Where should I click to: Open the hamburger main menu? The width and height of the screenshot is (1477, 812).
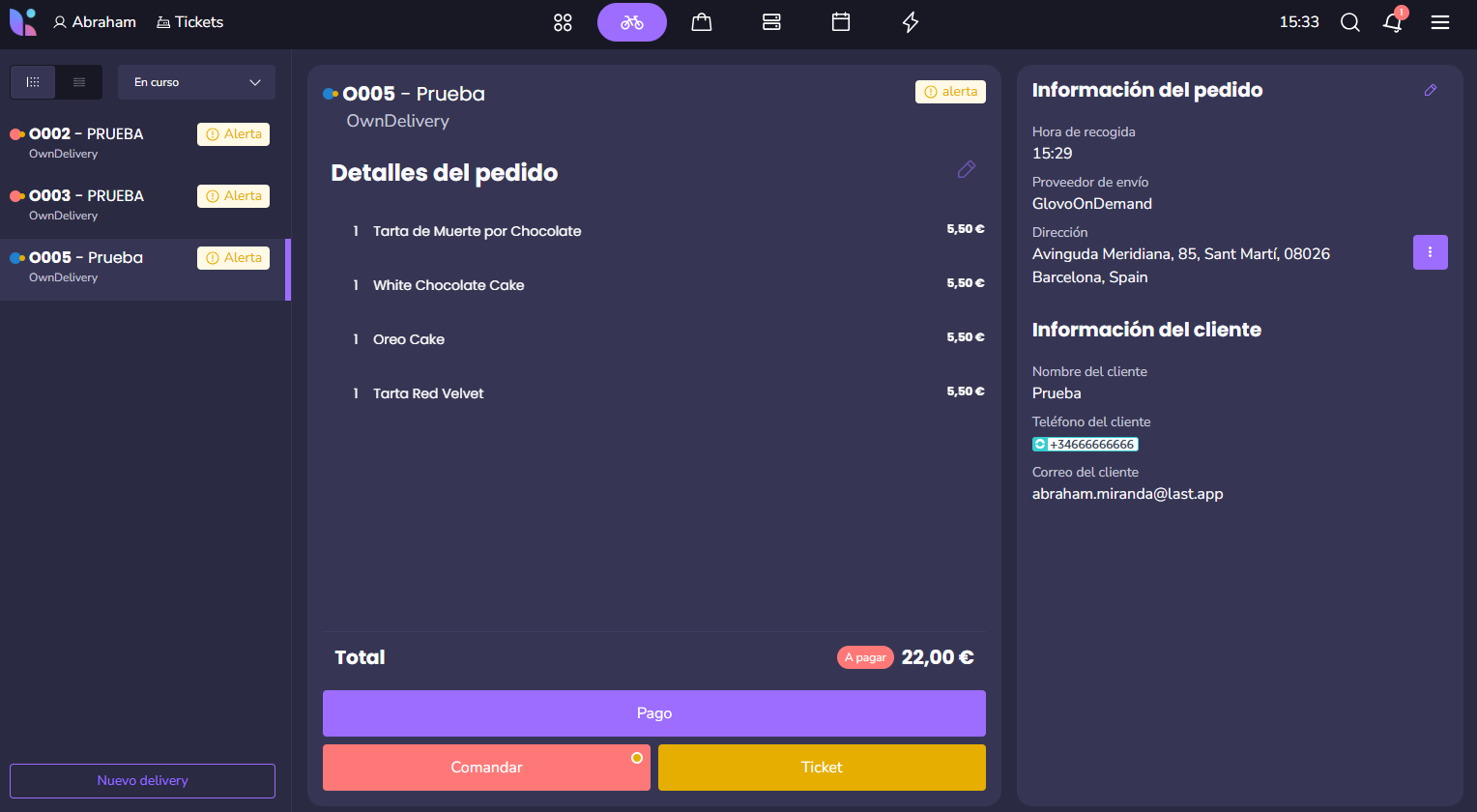click(1440, 22)
